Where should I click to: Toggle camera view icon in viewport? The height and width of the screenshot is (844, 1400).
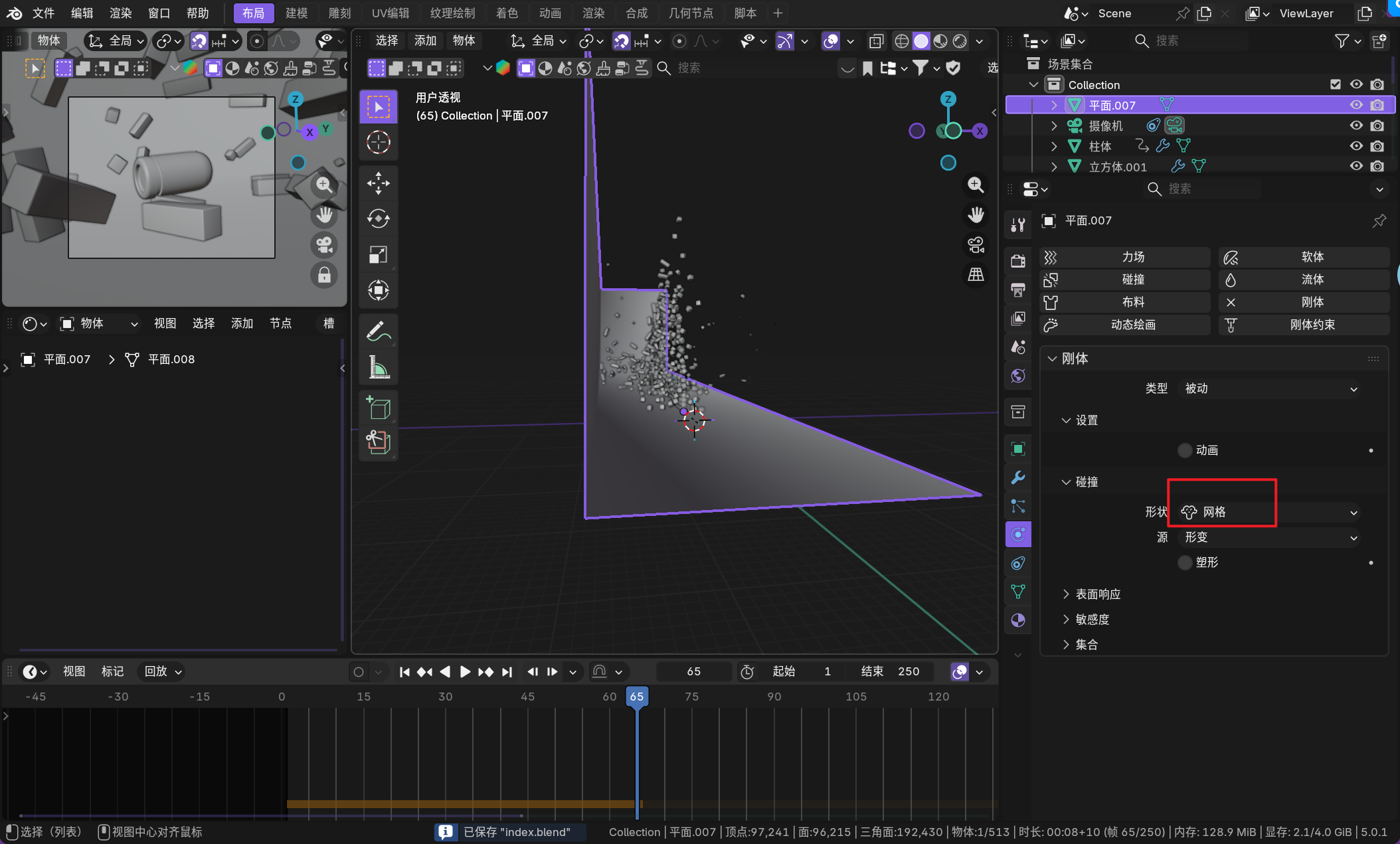pos(976,245)
